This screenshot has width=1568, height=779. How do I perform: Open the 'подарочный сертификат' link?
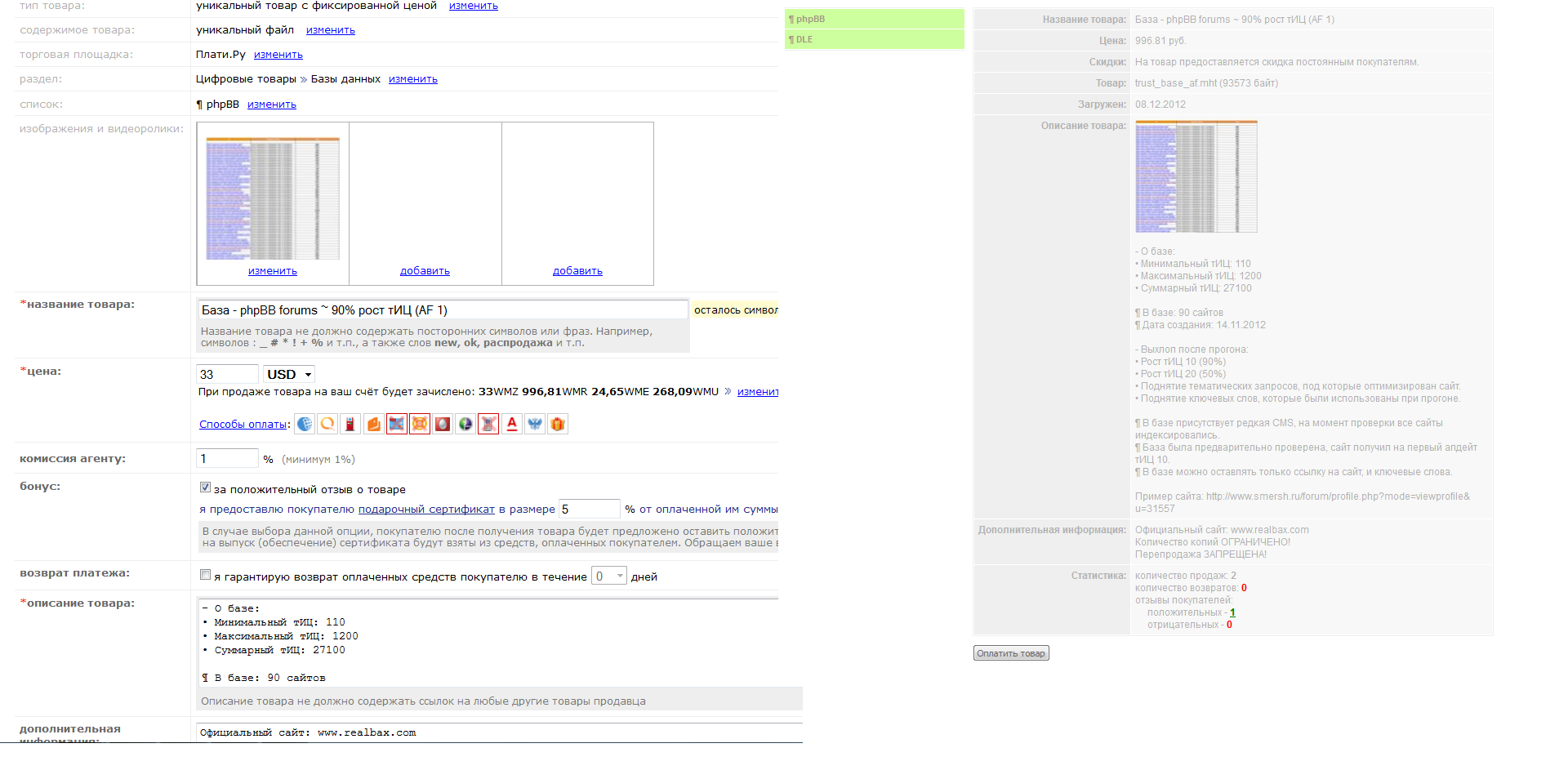[x=426, y=510]
